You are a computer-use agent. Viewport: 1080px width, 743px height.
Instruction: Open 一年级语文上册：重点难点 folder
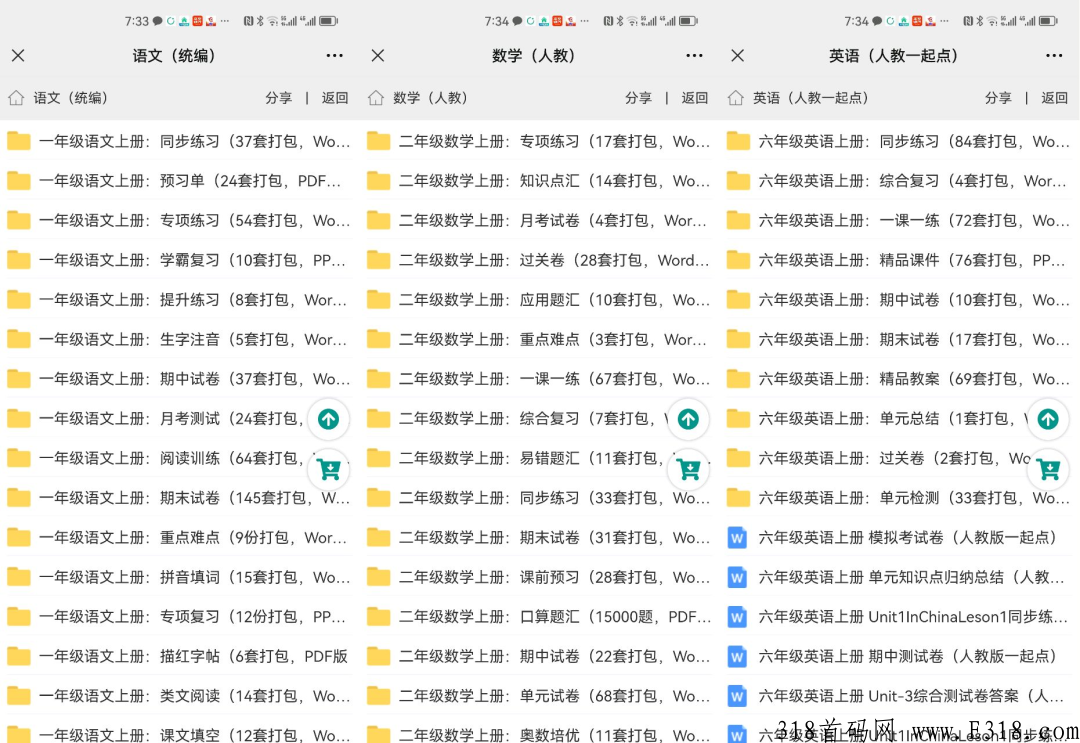[180, 537]
